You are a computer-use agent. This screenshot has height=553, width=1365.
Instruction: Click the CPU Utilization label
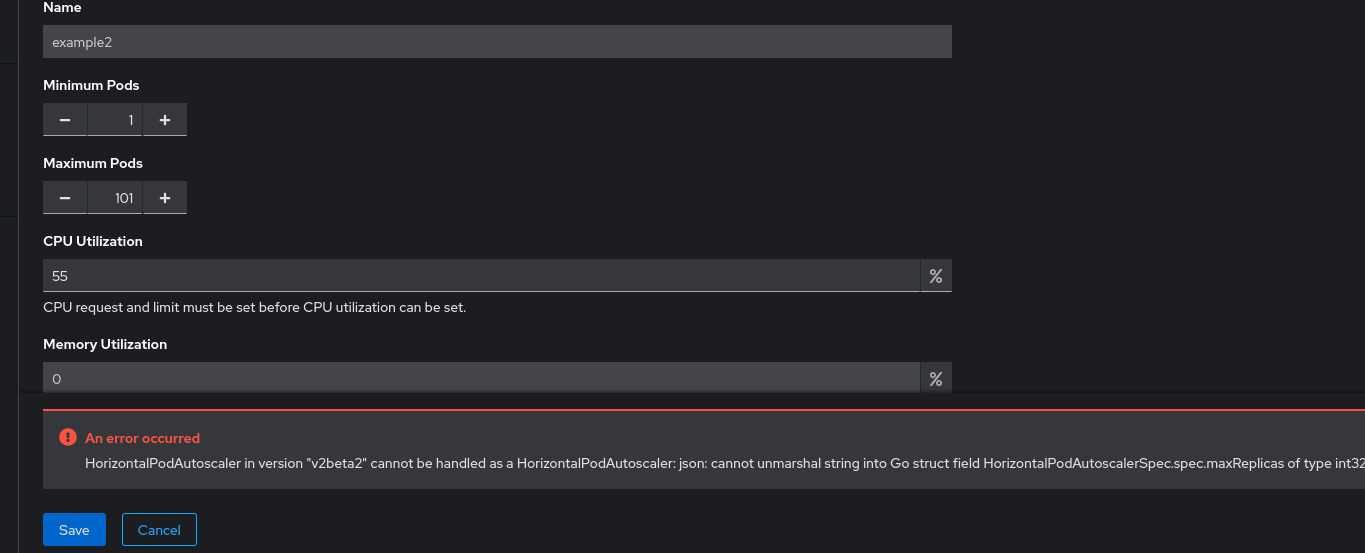pyautogui.click(x=93, y=241)
